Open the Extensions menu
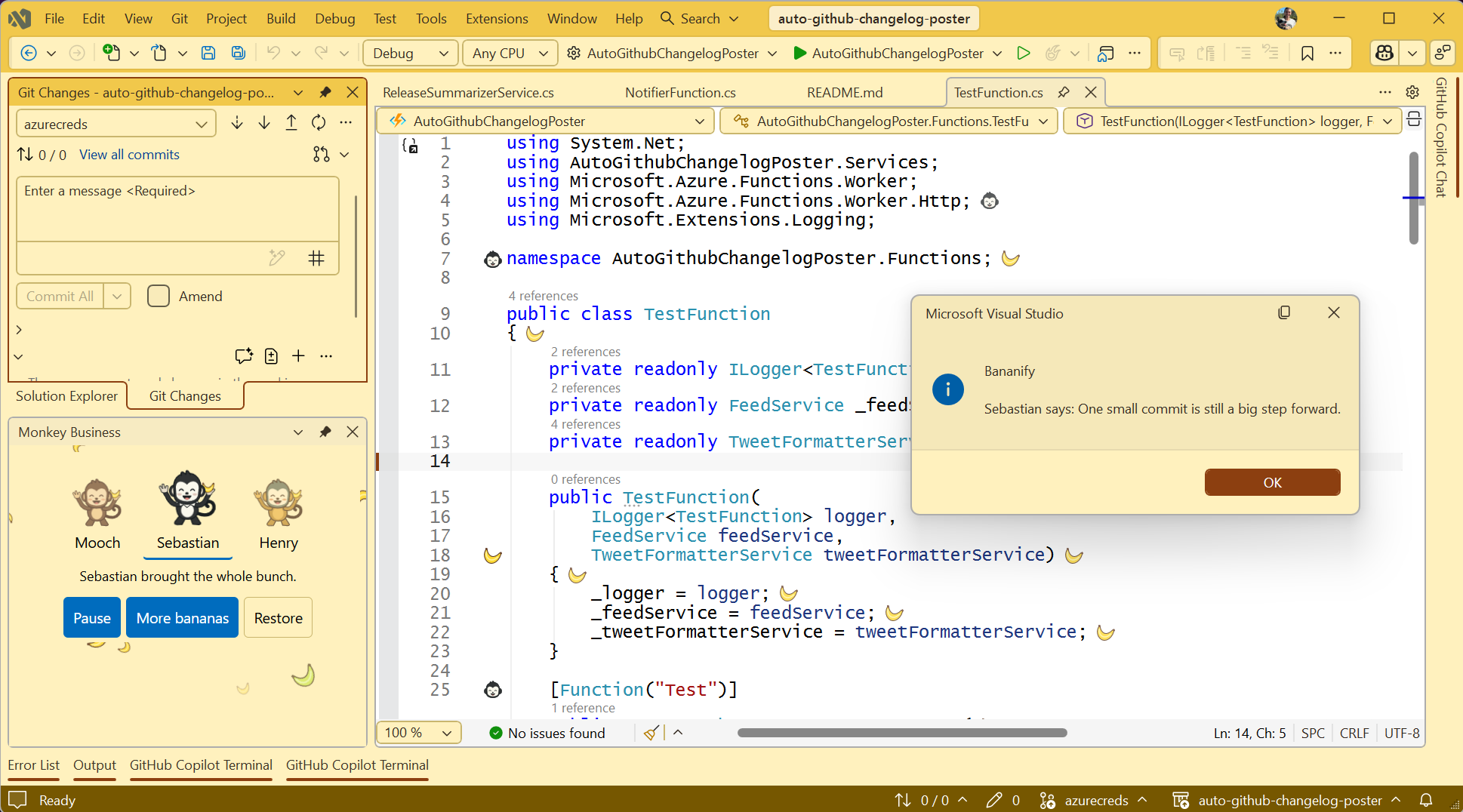 (497, 18)
